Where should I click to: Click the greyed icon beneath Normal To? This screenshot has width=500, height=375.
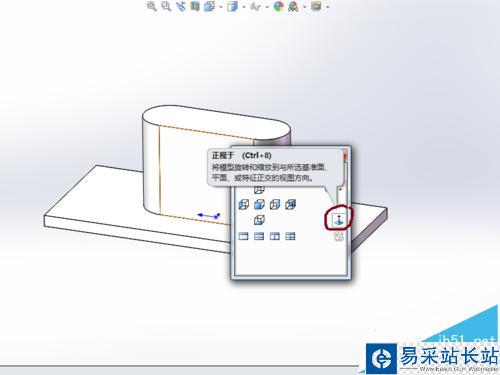click(x=339, y=237)
